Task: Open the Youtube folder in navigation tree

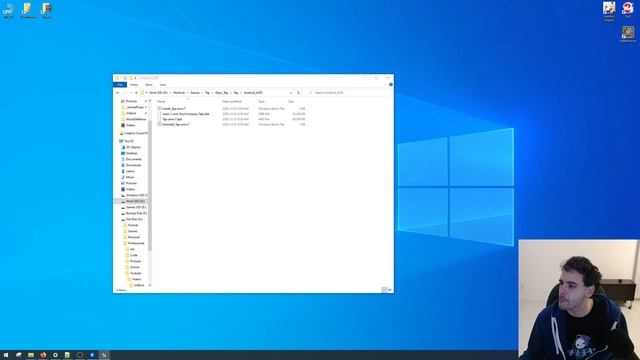Action: (133, 273)
